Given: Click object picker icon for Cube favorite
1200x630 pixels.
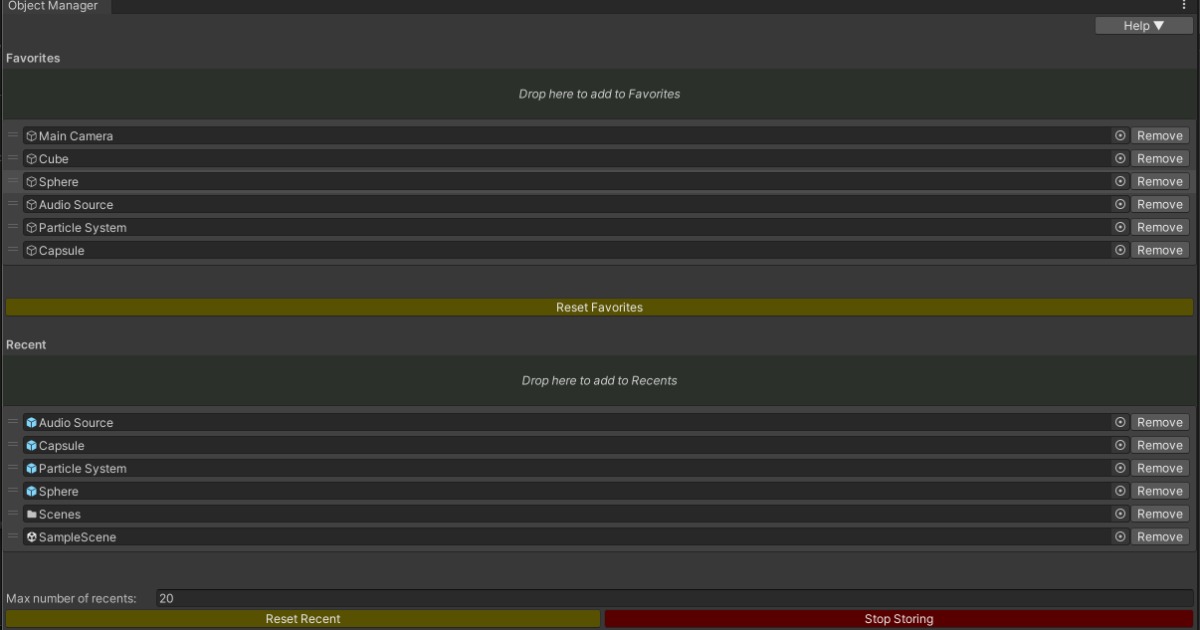Looking at the screenshot, I should pos(1120,159).
